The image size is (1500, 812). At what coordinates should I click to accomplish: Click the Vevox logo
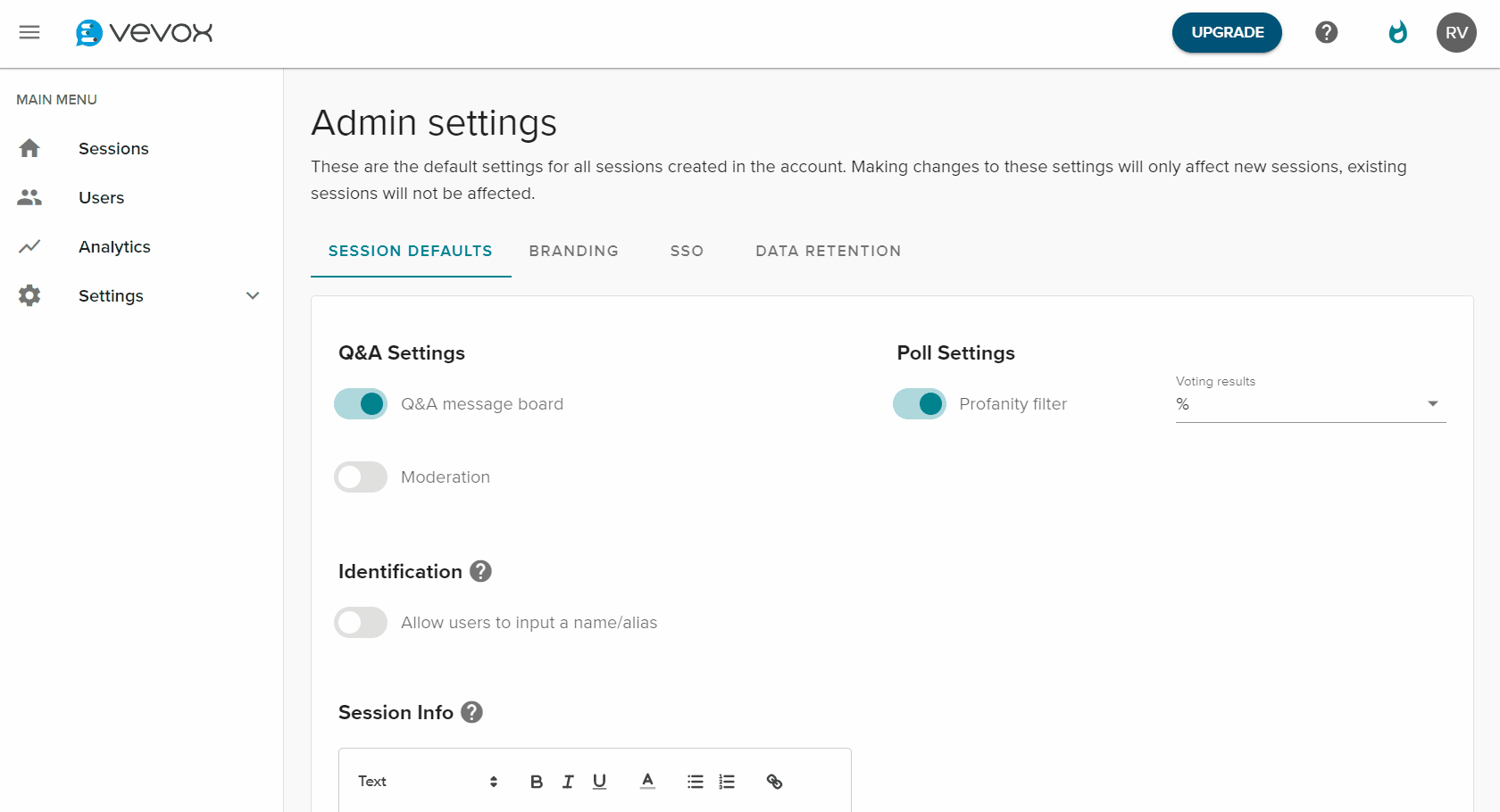143,32
